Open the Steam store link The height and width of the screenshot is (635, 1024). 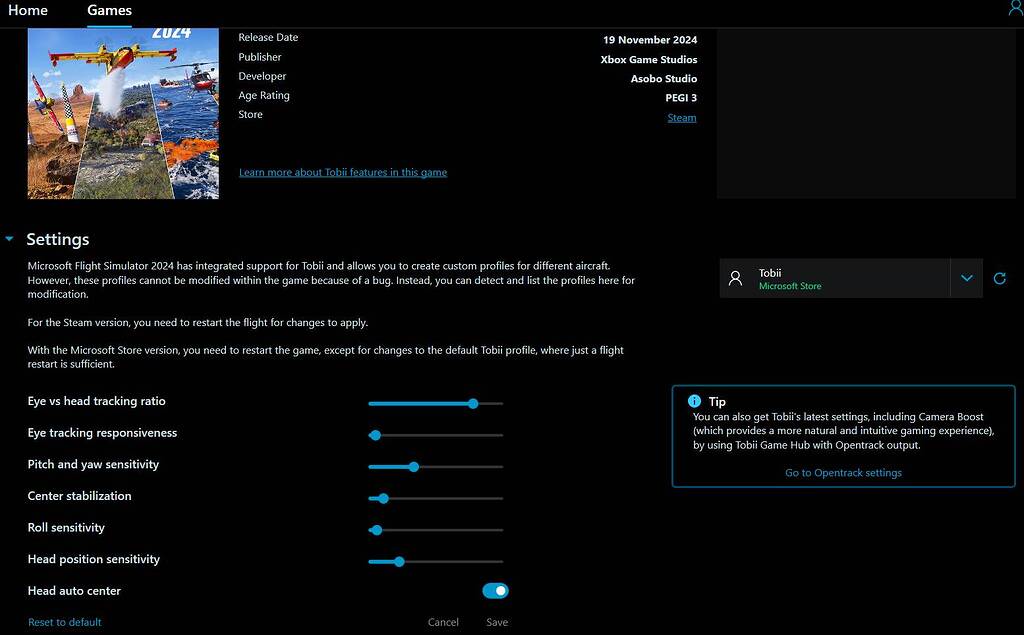681,117
